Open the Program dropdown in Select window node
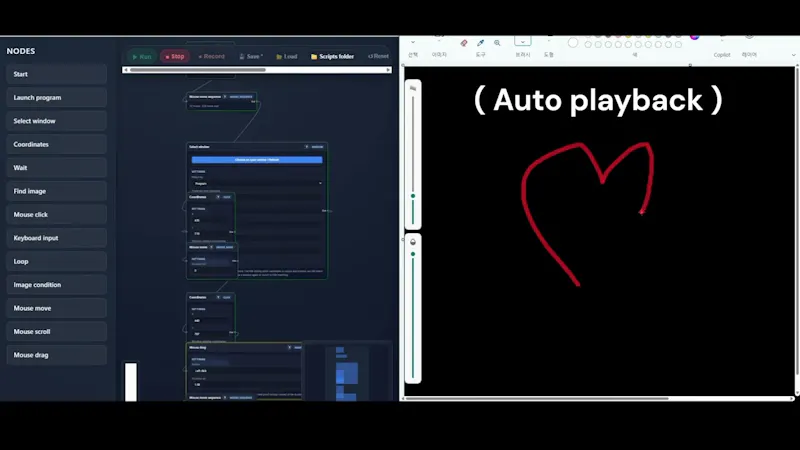The height and width of the screenshot is (450, 800). pyautogui.click(x=257, y=183)
